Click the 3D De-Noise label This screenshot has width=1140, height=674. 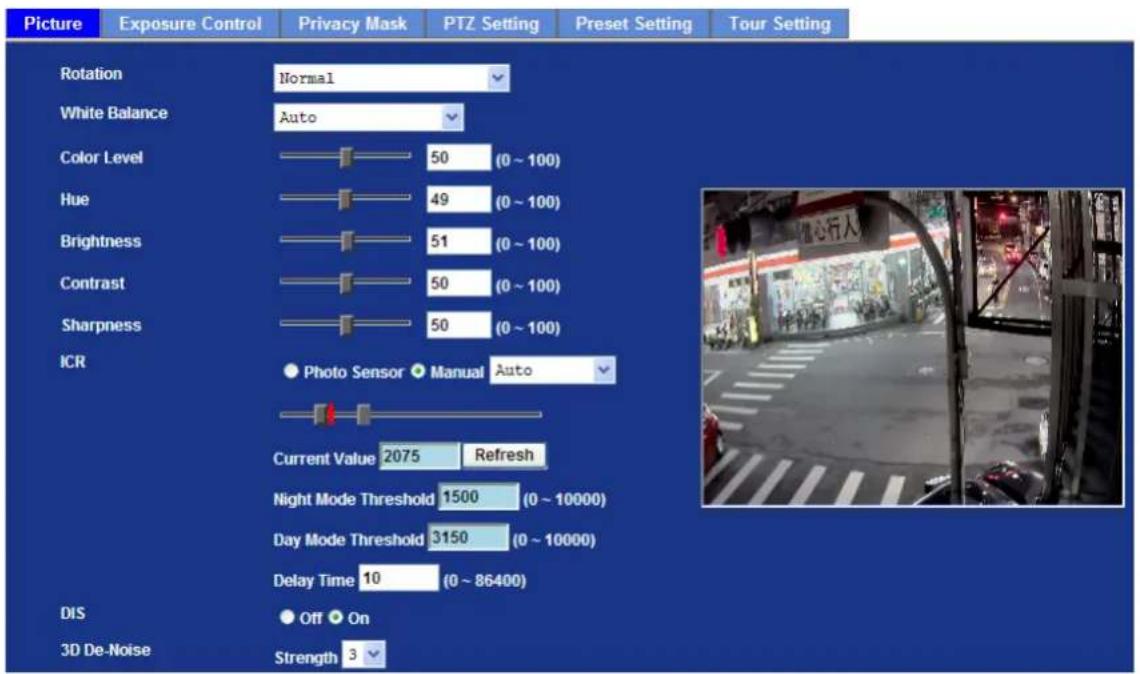pos(105,650)
